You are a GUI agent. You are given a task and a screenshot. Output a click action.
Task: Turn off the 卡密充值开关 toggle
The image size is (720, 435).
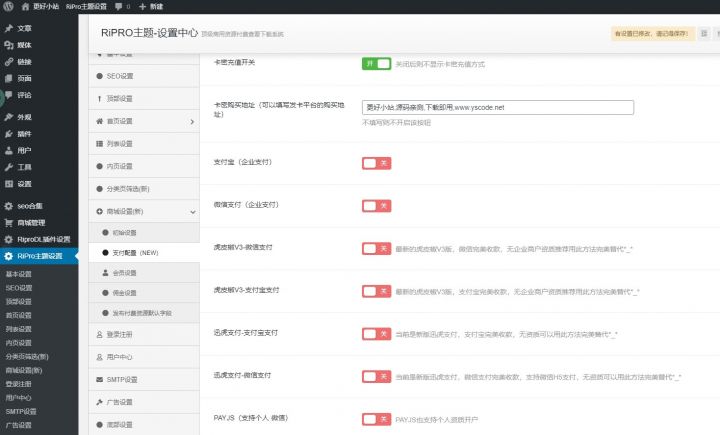click(x=375, y=62)
